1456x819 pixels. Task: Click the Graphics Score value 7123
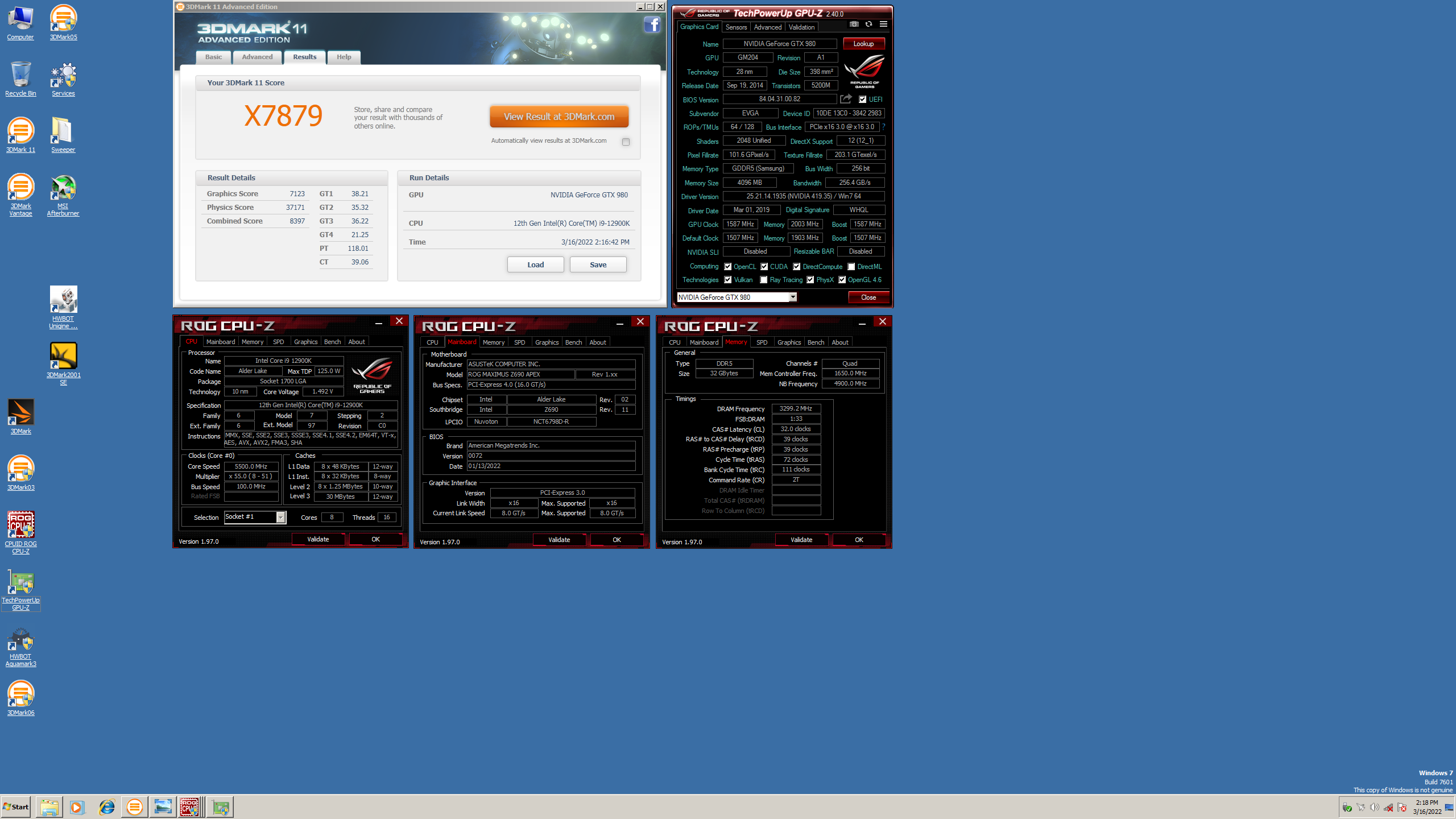click(297, 194)
